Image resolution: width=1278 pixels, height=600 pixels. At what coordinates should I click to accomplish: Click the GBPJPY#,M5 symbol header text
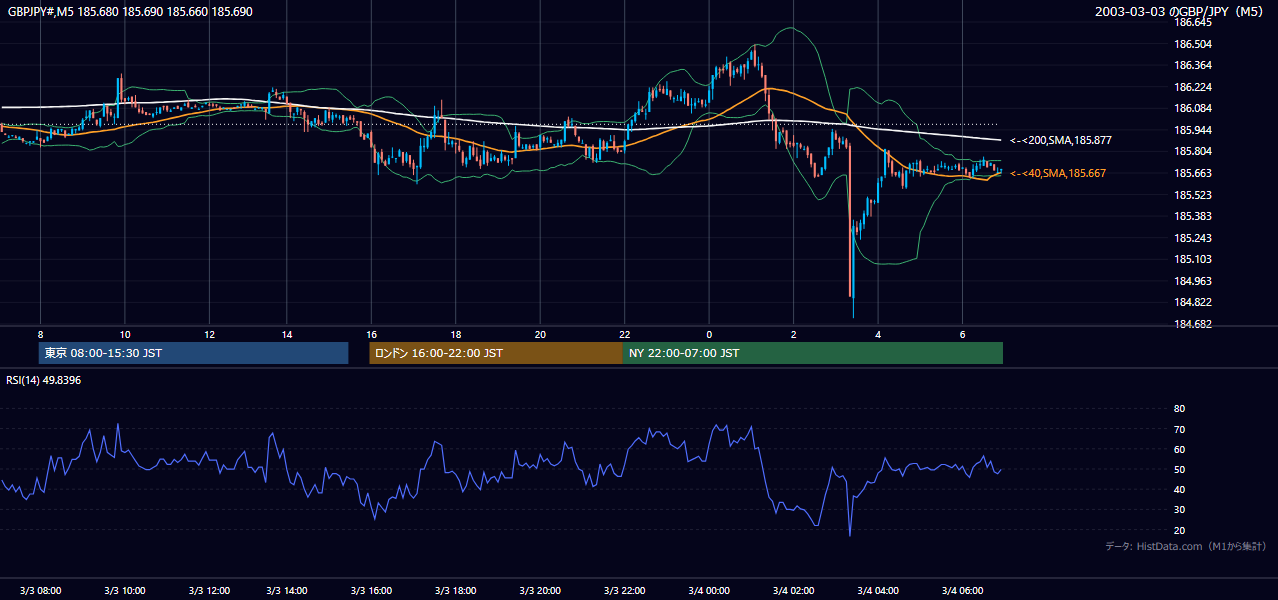click(130, 12)
